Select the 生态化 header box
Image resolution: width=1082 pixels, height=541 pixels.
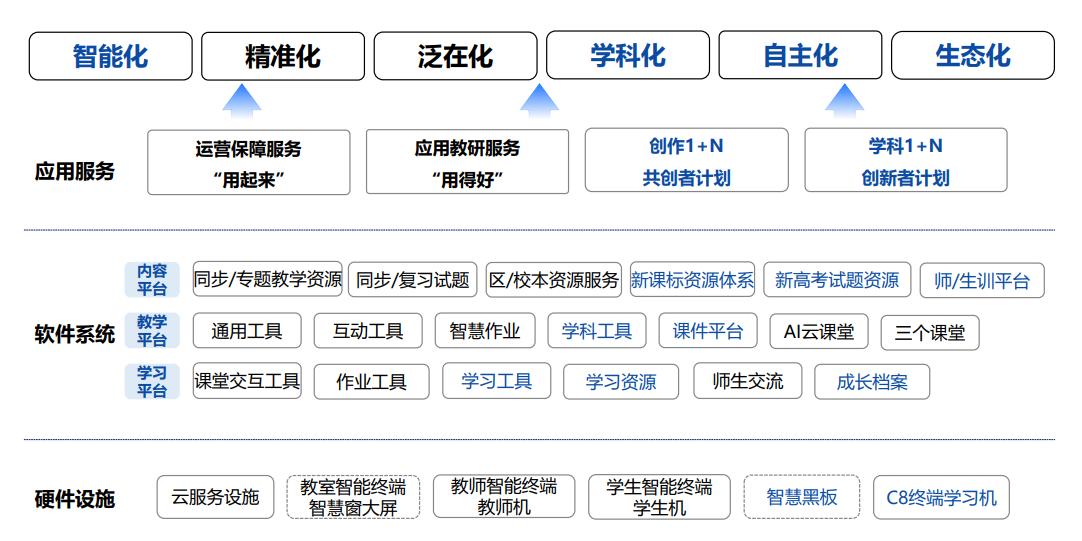click(x=972, y=56)
